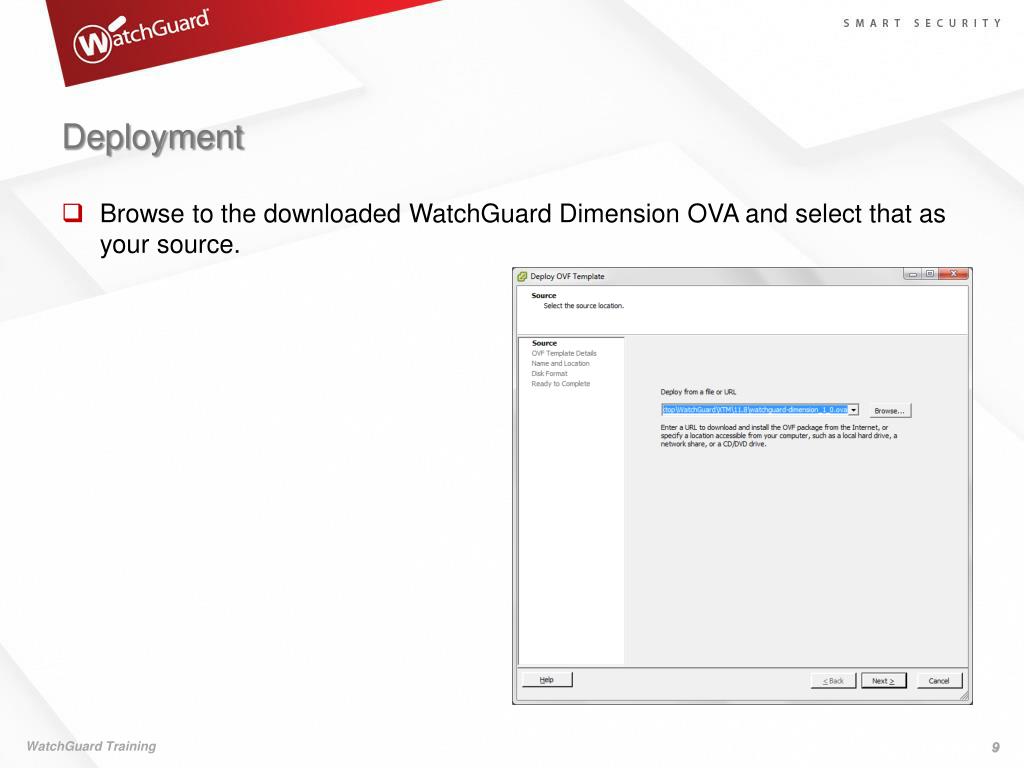Proceed with the Next > button
Screen dimensions: 1024x768
[883, 680]
